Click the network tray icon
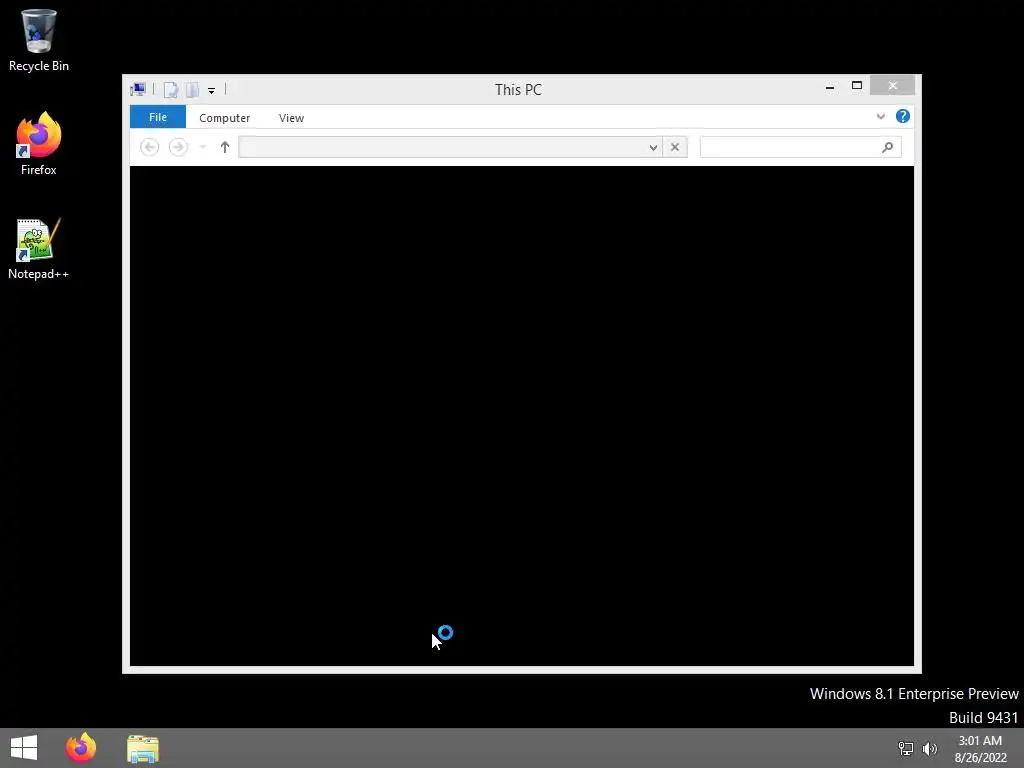Image resolution: width=1024 pixels, height=768 pixels. 905,748
